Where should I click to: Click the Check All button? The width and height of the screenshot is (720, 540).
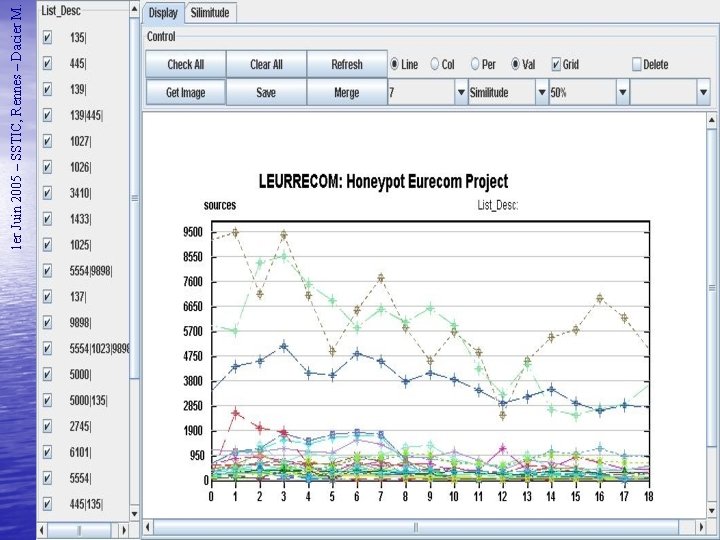pos(186,64)
